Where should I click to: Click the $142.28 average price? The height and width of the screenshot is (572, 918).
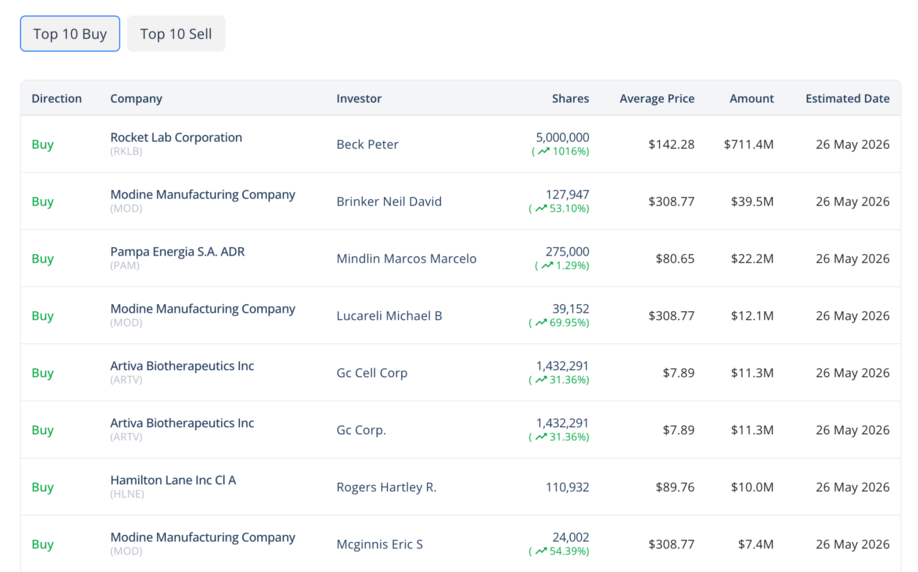coord(672,144)
